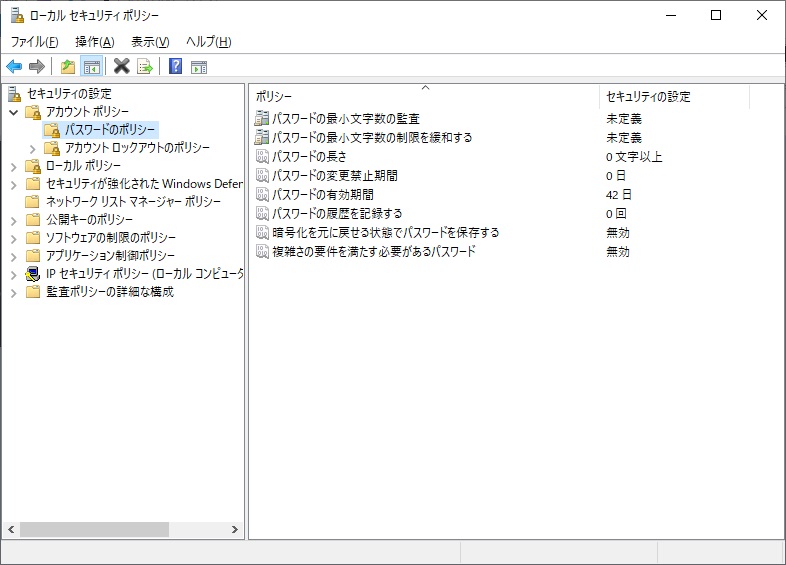786x565 pixels.
Task: Select the パスワードの有効期間 policy text
Action: pos(323,195)
